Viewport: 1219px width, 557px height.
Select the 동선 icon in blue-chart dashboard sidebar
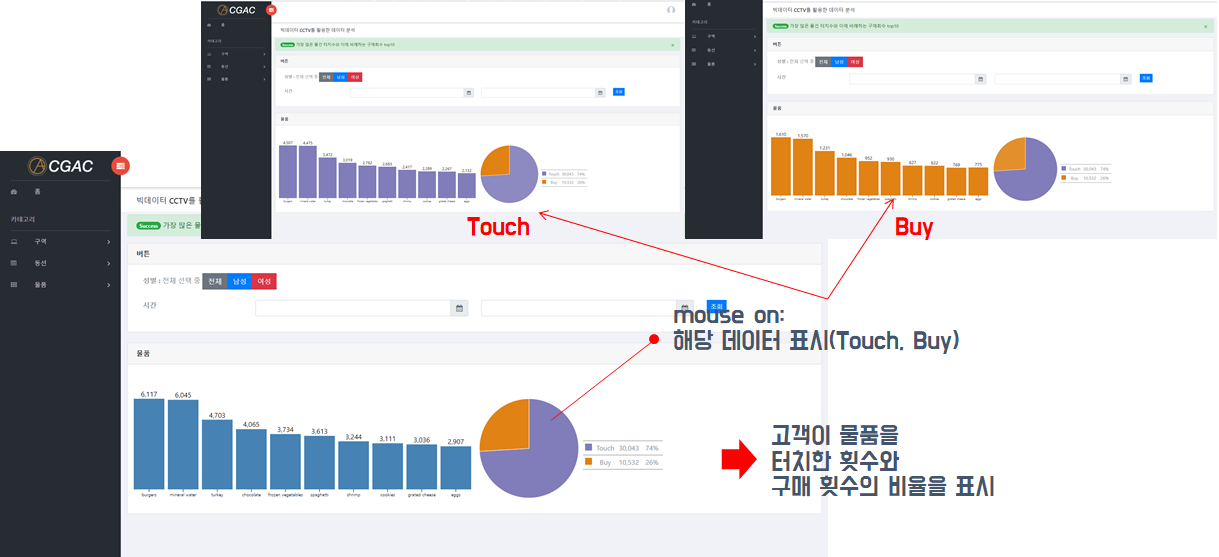[14, 263]
